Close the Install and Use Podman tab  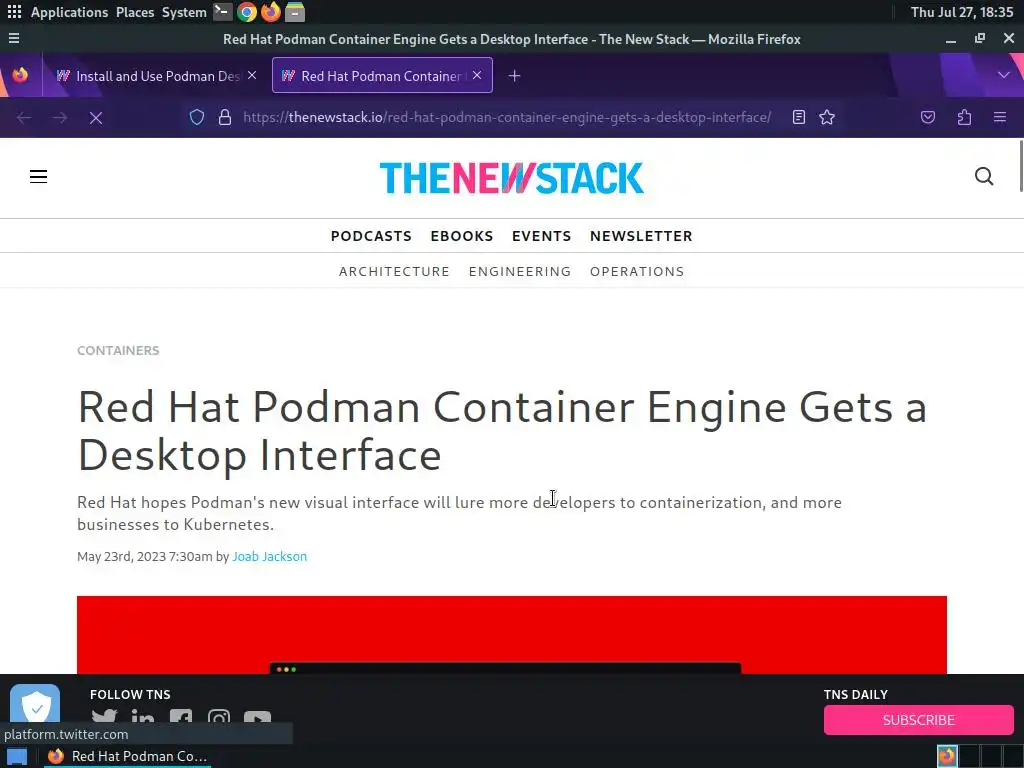(x=252, y=75)
